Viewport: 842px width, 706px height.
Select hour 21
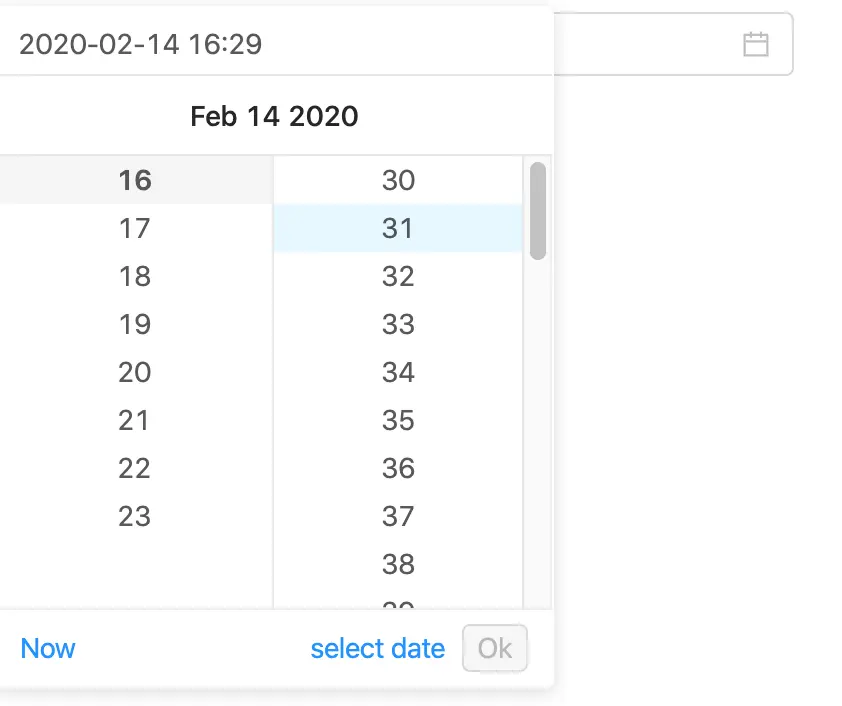coord(134,420)
